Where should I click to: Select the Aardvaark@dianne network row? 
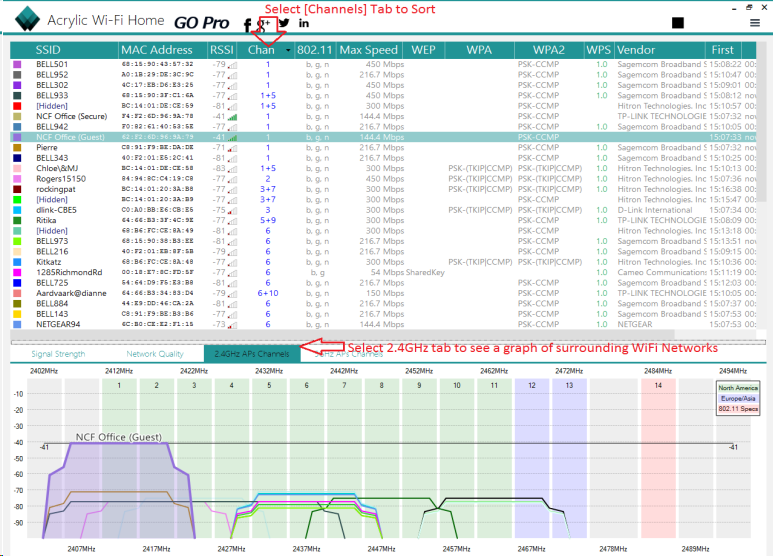tap(383, 293)
